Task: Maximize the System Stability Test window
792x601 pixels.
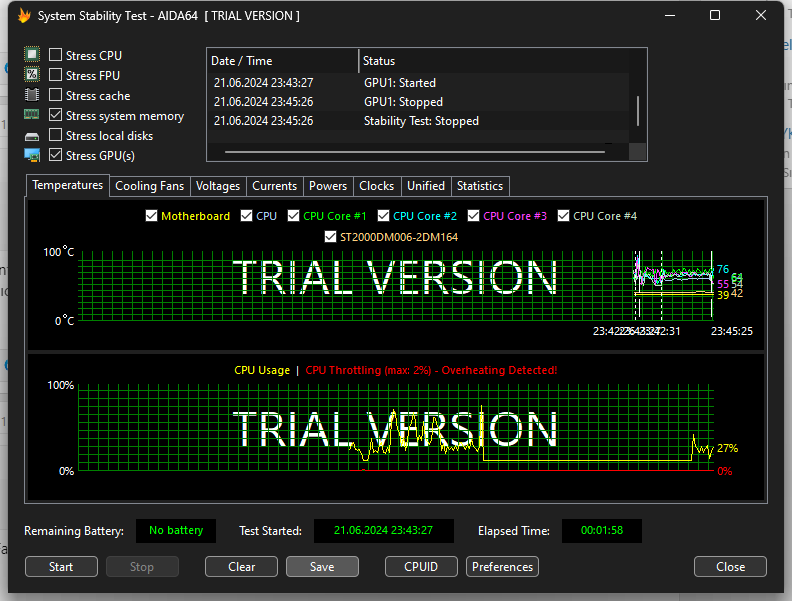Action: point(715,16)
